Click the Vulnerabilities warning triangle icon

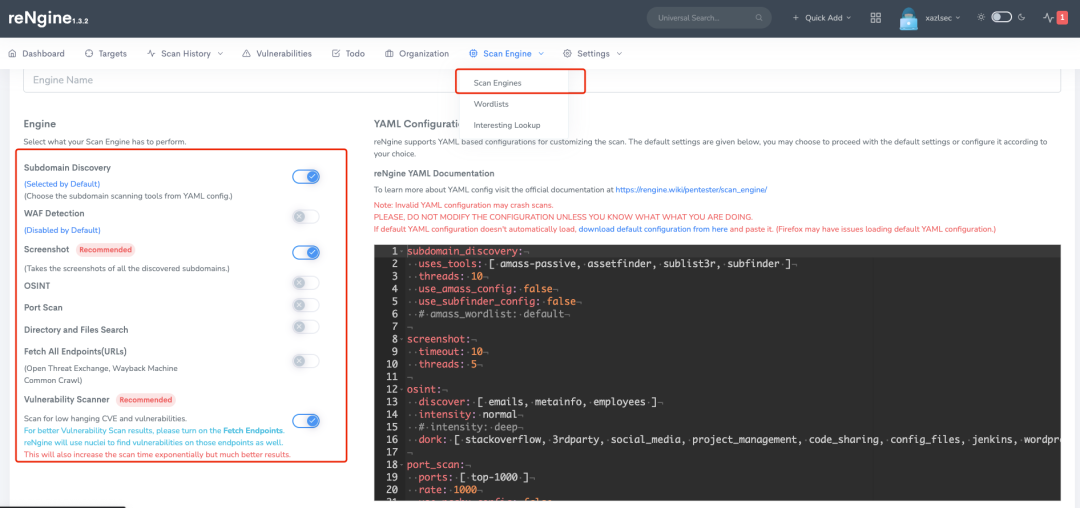247,54
